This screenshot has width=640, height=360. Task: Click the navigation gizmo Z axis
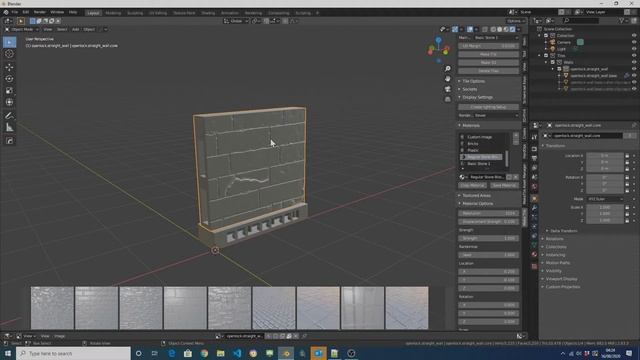(438, 40)
